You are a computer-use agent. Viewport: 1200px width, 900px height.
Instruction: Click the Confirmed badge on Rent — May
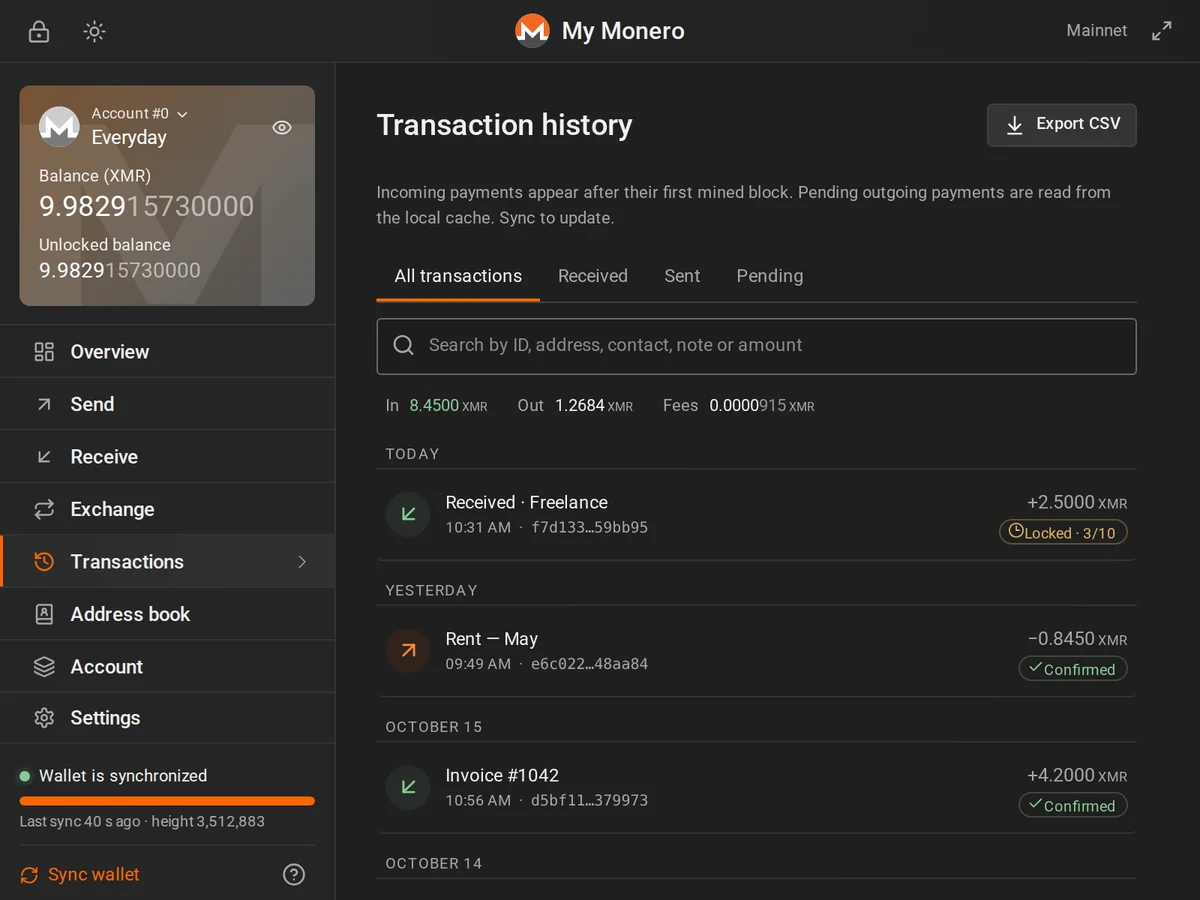1073,669
